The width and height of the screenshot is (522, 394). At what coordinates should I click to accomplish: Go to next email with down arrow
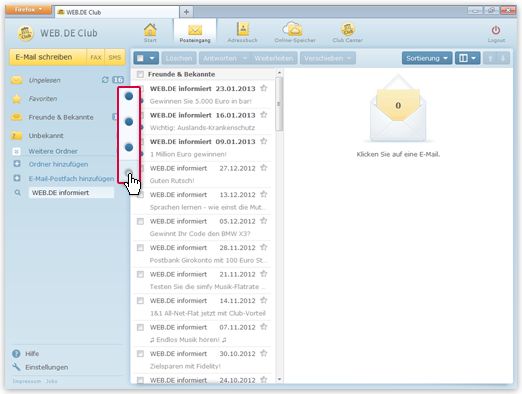coord(503,58)
